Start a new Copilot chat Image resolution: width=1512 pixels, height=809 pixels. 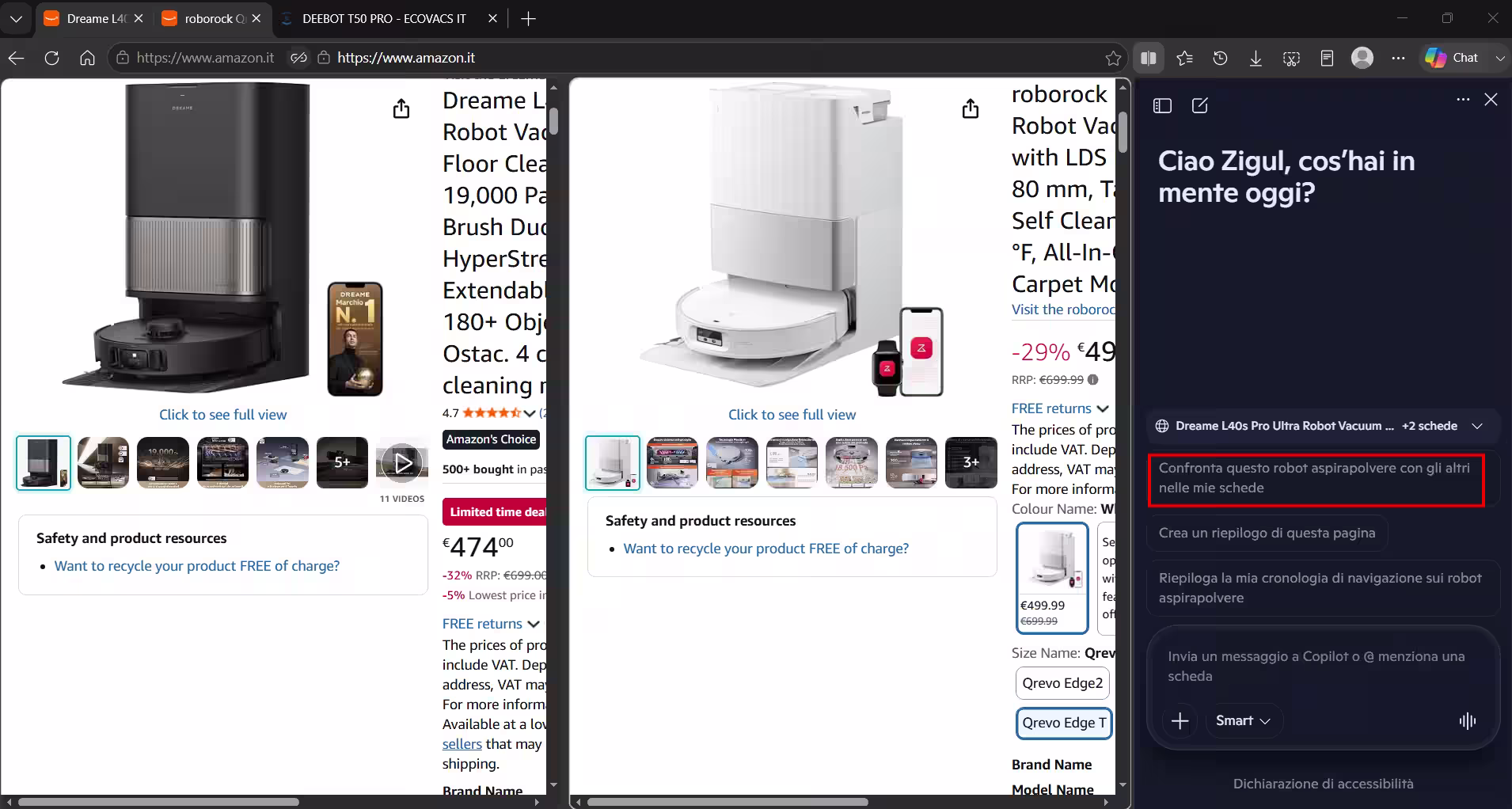pyautogui.click(x=1200, y=106)
